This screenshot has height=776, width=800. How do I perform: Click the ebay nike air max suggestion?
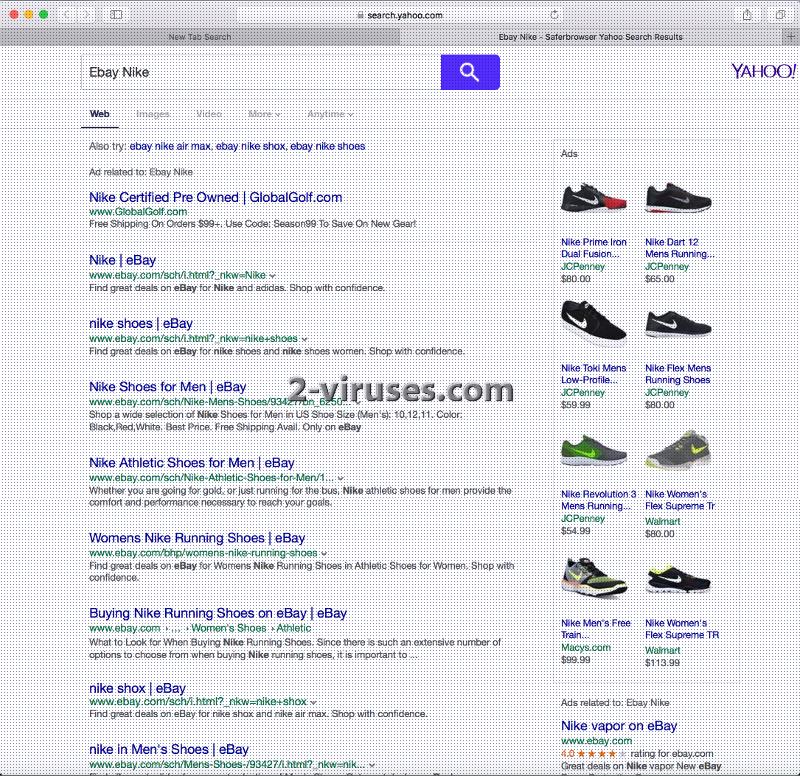pos(170,146)
